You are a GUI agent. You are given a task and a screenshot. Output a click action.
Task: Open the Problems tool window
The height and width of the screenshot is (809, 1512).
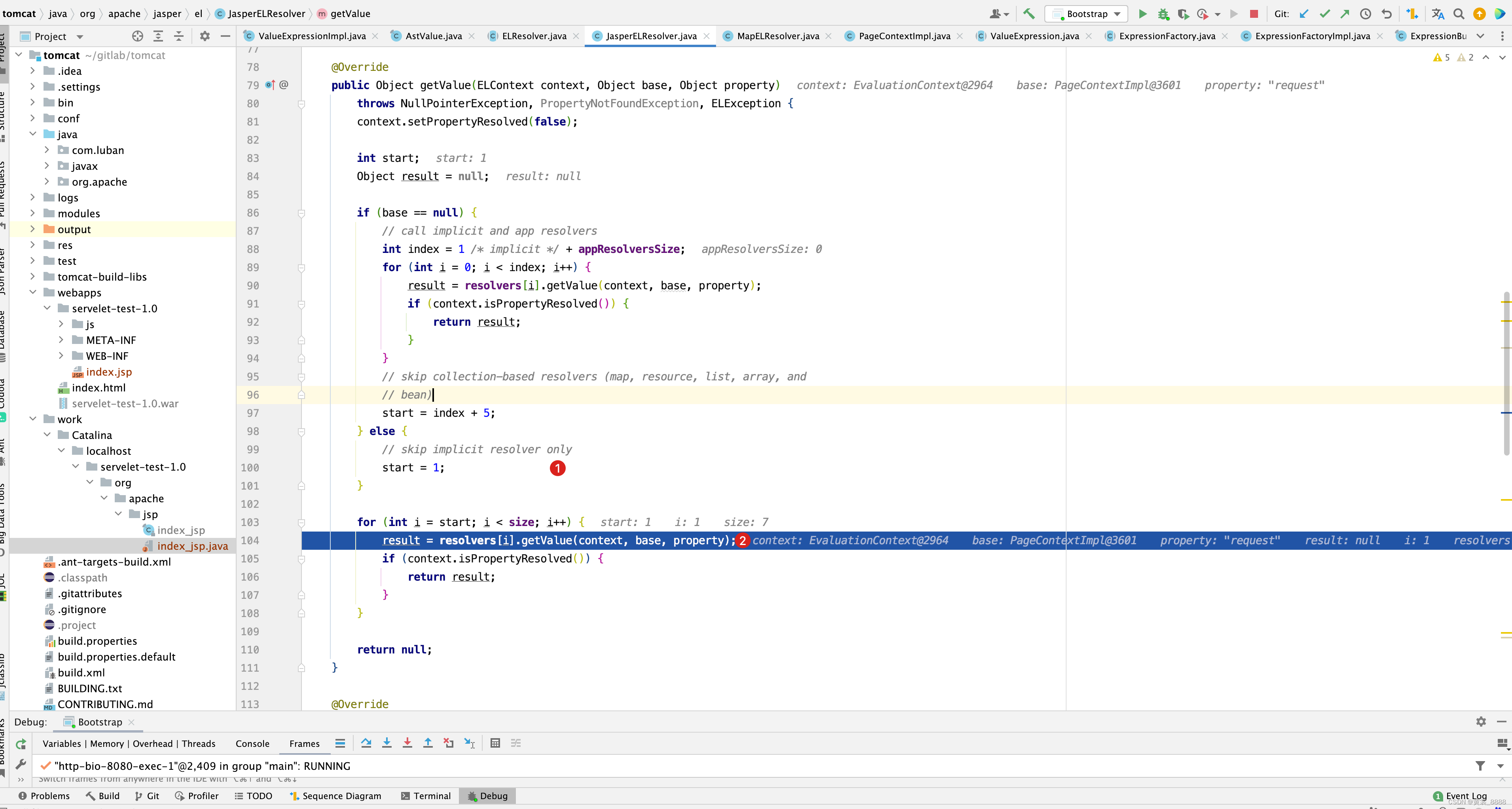(44, 796)
